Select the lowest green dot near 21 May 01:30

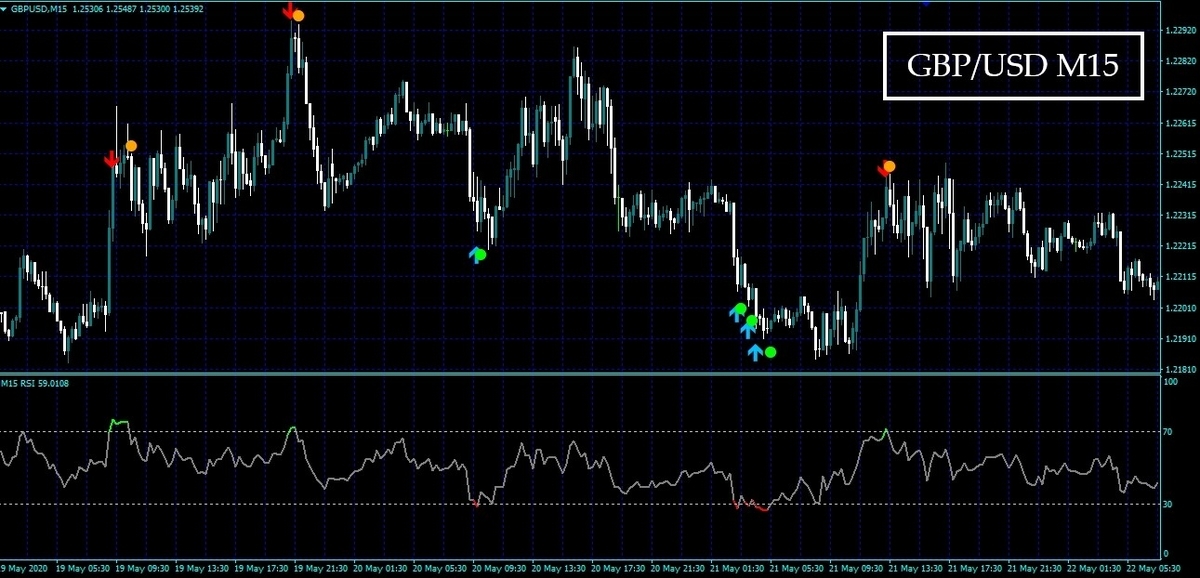pos(770,352)
